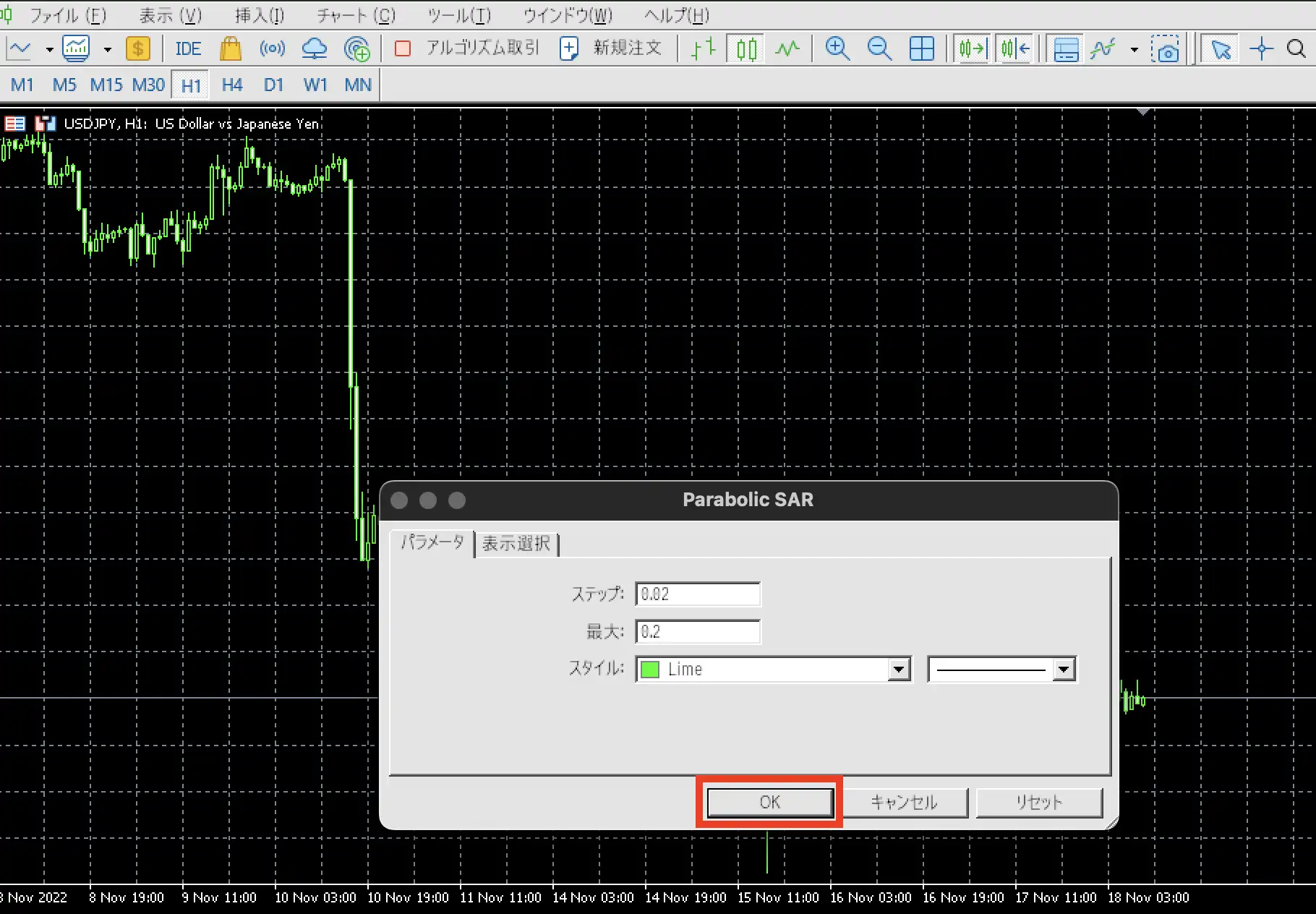Open chart type dropdown arrow beside line icon
The width and height of the screenshot is (1316, 914).
pyautogui.click(x=49, y=49)
